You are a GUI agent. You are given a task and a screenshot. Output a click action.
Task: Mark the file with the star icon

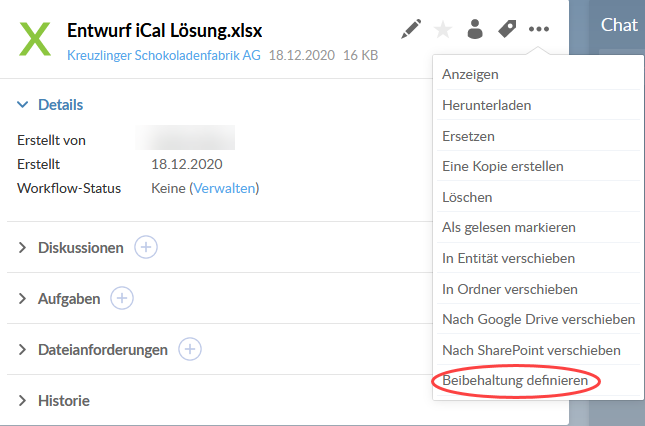[443, 30]
